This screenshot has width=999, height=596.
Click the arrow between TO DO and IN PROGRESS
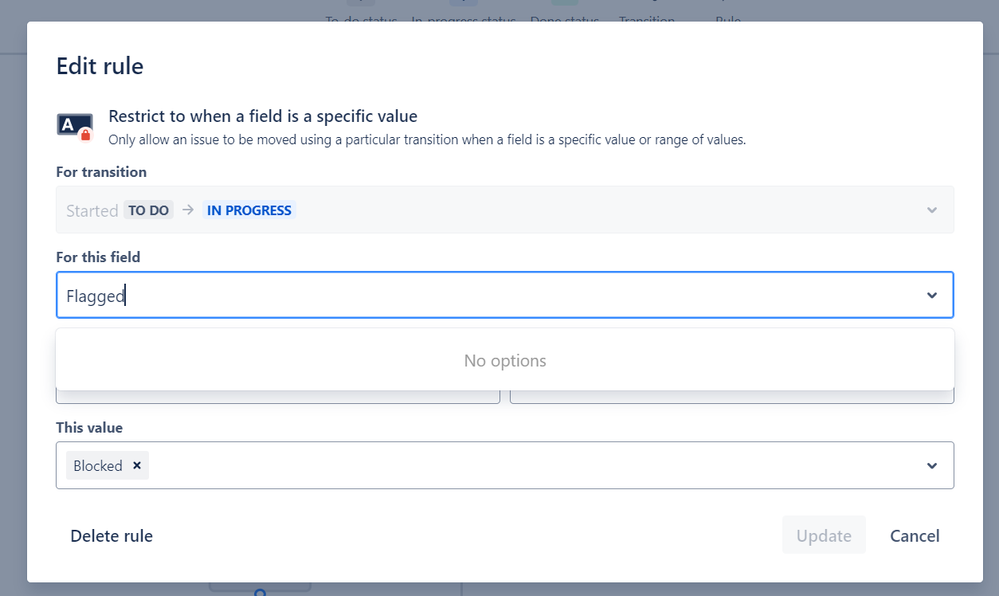click(188, 210)
